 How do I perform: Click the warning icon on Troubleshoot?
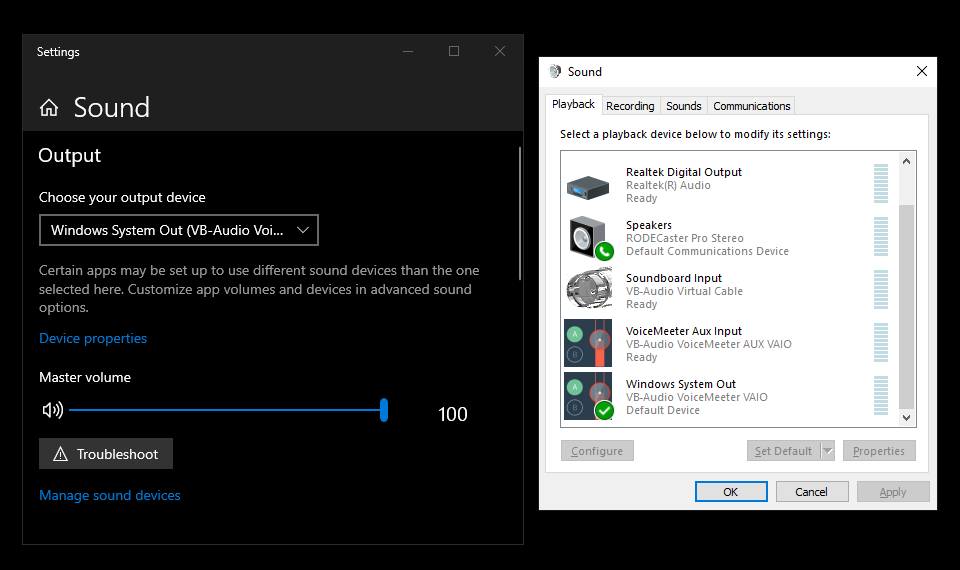59,454
